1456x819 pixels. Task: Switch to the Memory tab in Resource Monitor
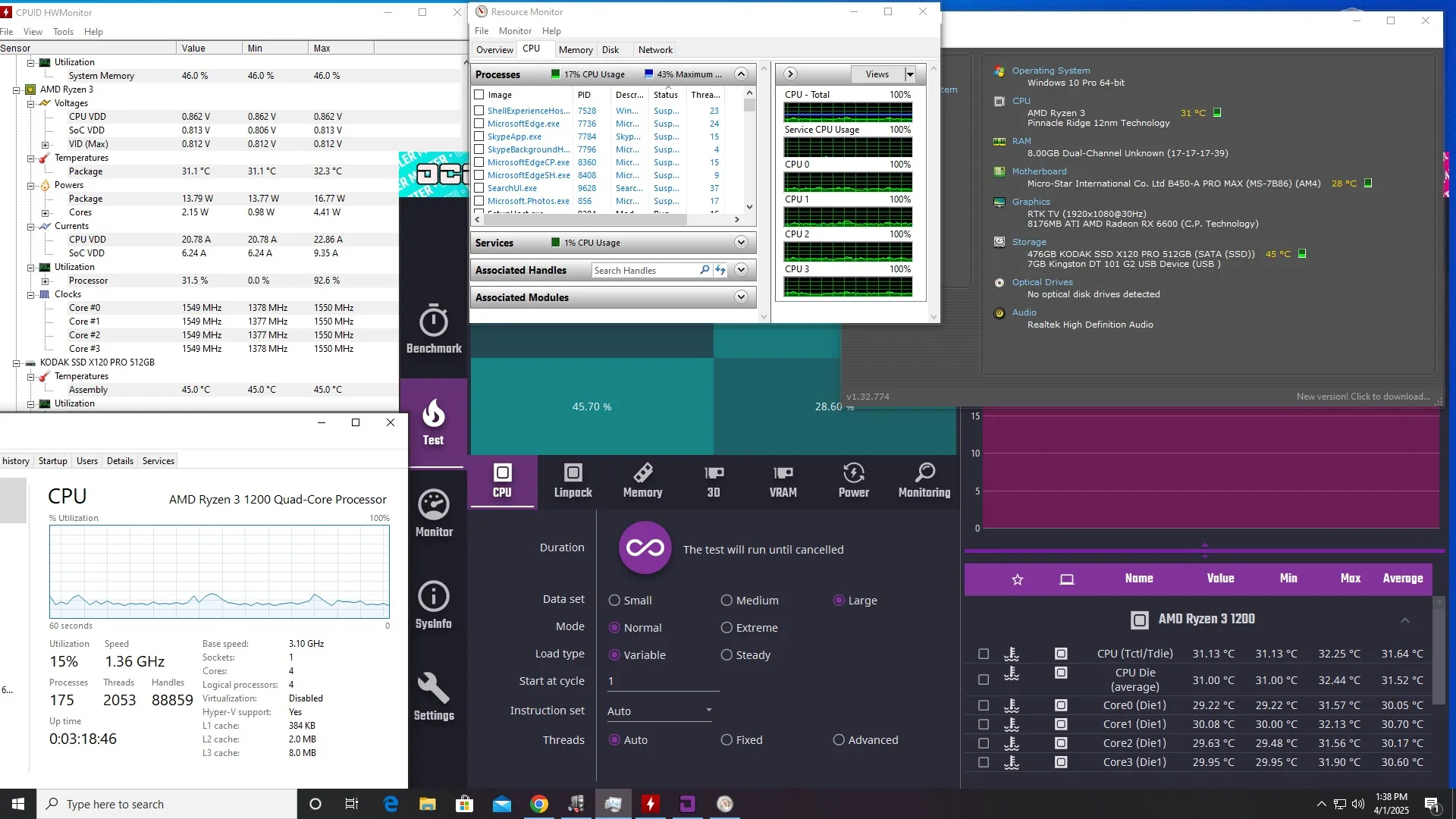point(576,50)
